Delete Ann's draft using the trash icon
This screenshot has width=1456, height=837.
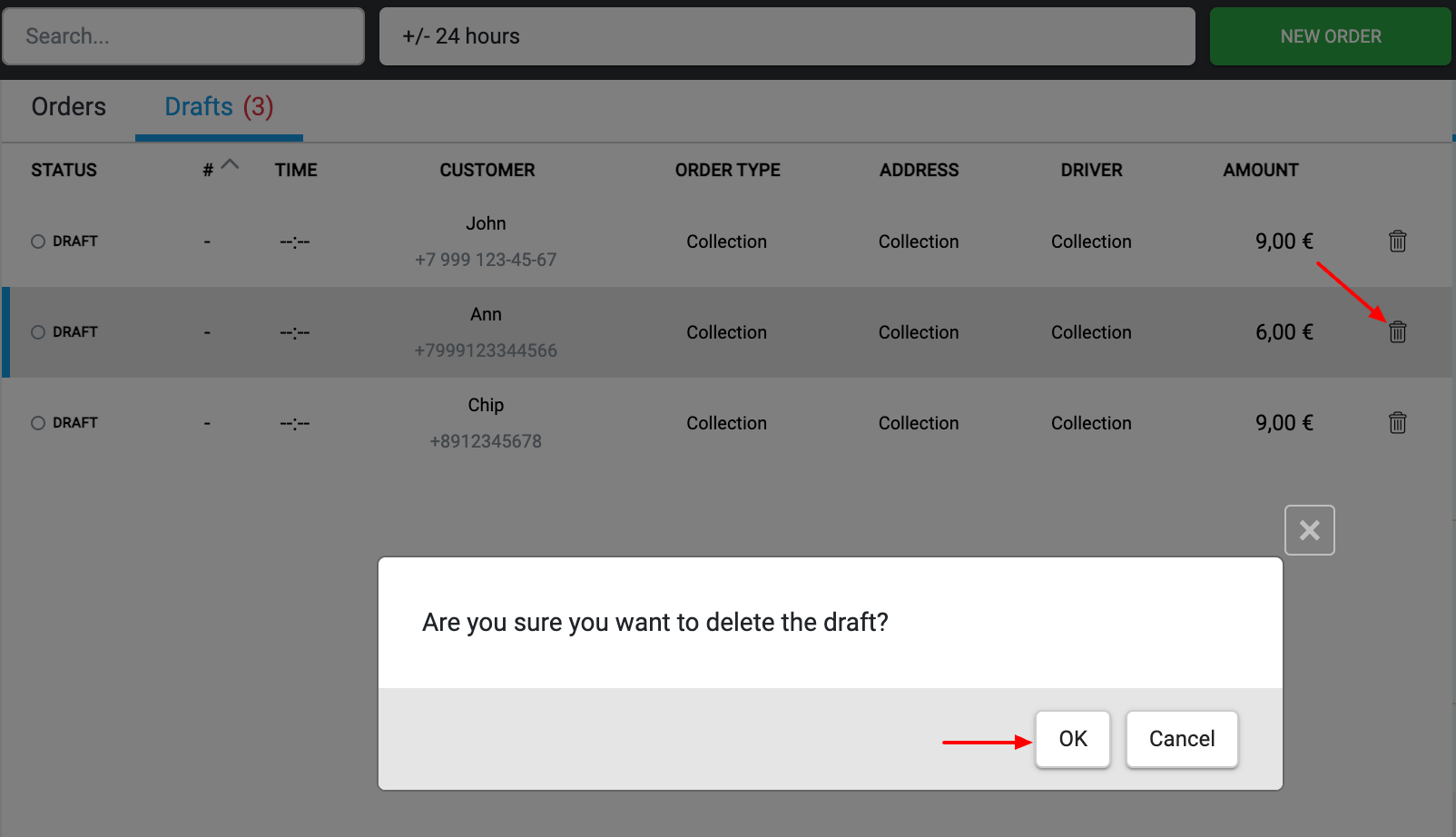[1397, 332]
